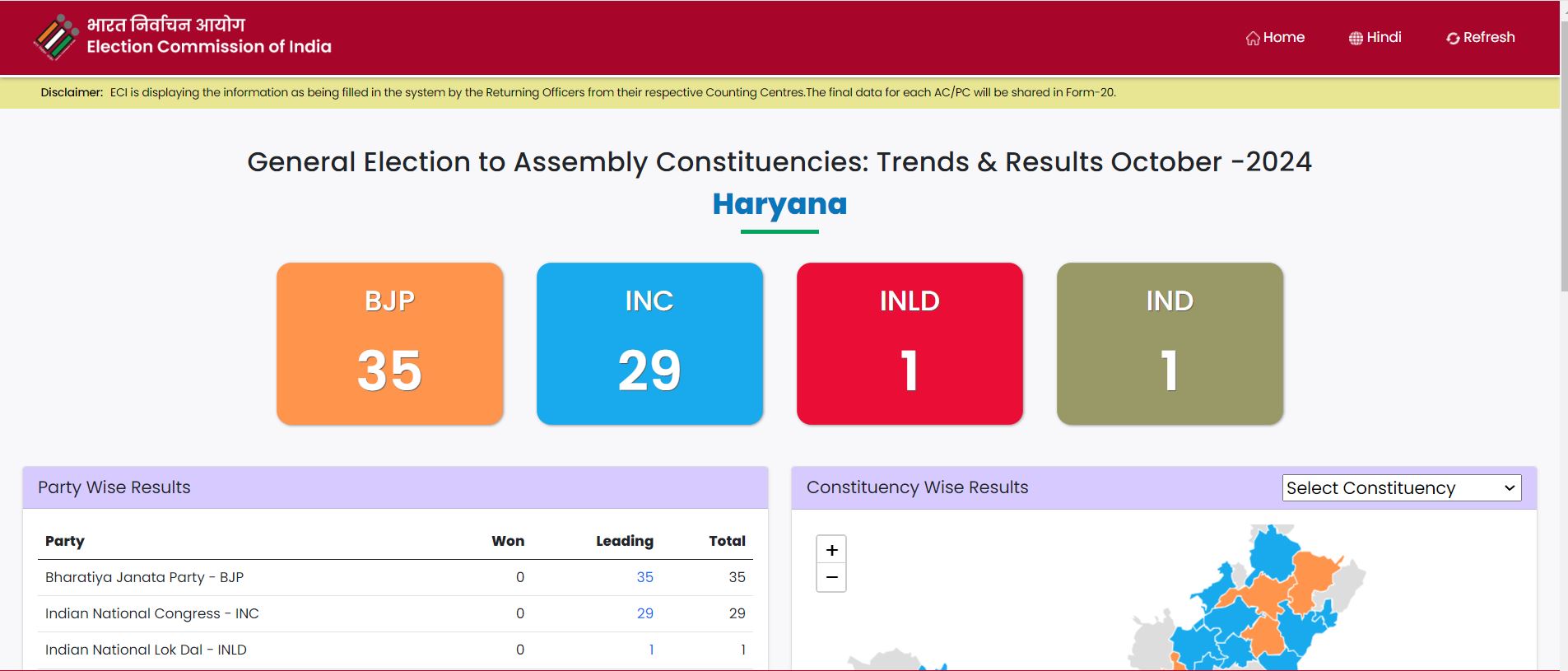Open the Select Constituency dropdown
This screenshot has width=1568, height=671.
(x=1401, y=487)
